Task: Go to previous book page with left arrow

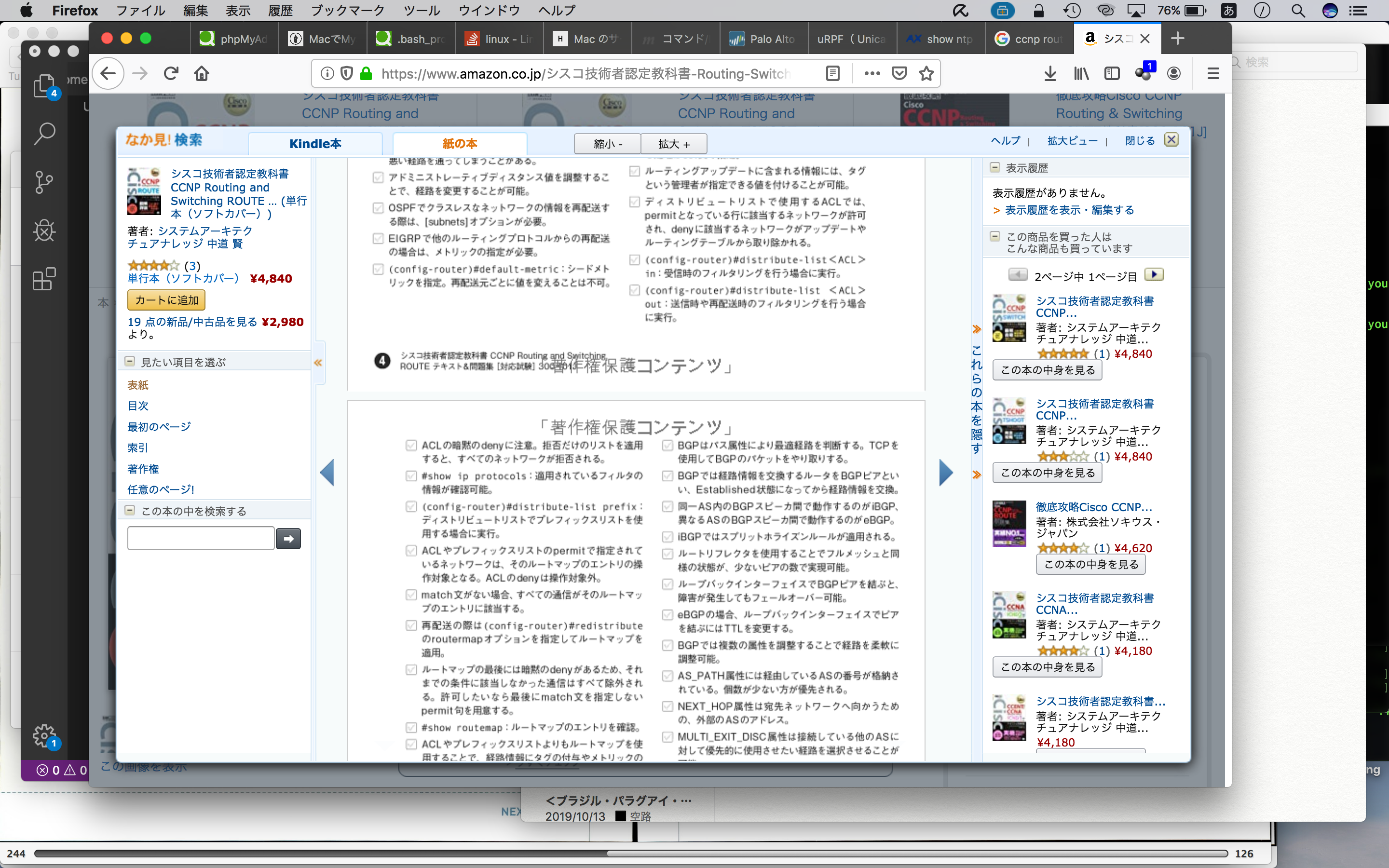Action: pyautogui.click(x=327, y=473)
